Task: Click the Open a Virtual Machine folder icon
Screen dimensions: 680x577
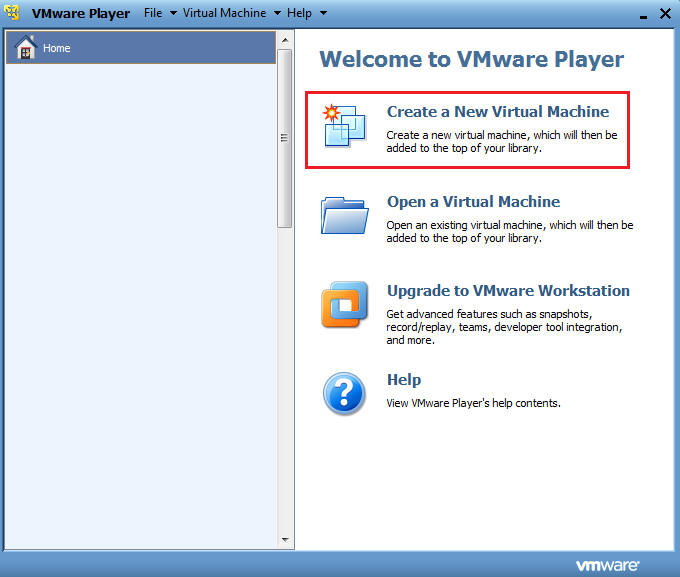Action: pos(345,216)
